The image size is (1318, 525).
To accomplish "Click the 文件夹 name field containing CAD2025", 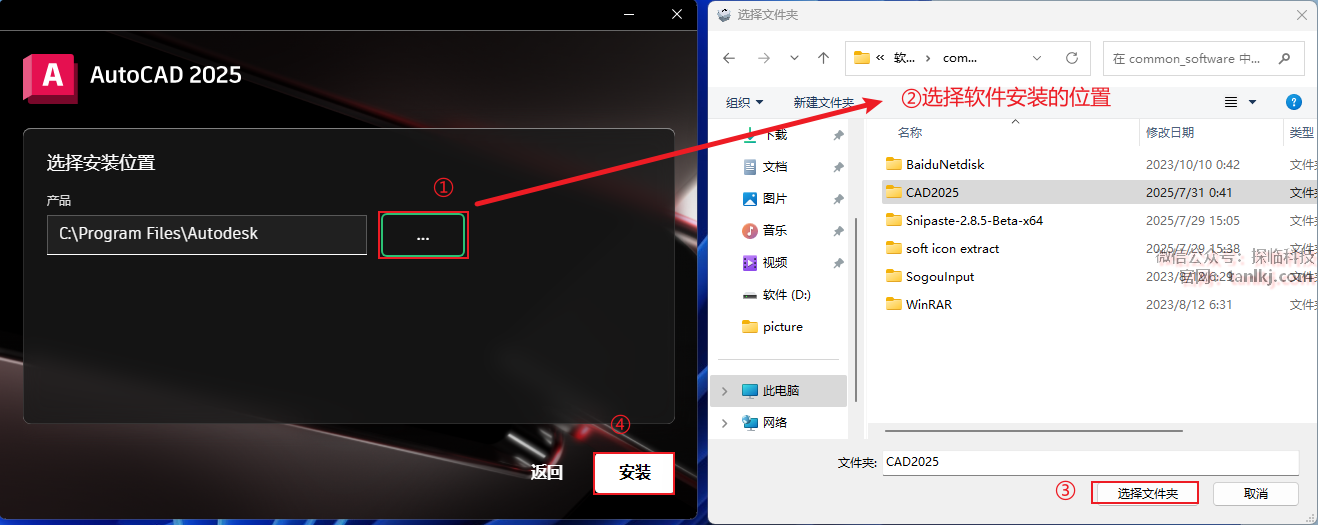I will click(x=1090, y=462).
